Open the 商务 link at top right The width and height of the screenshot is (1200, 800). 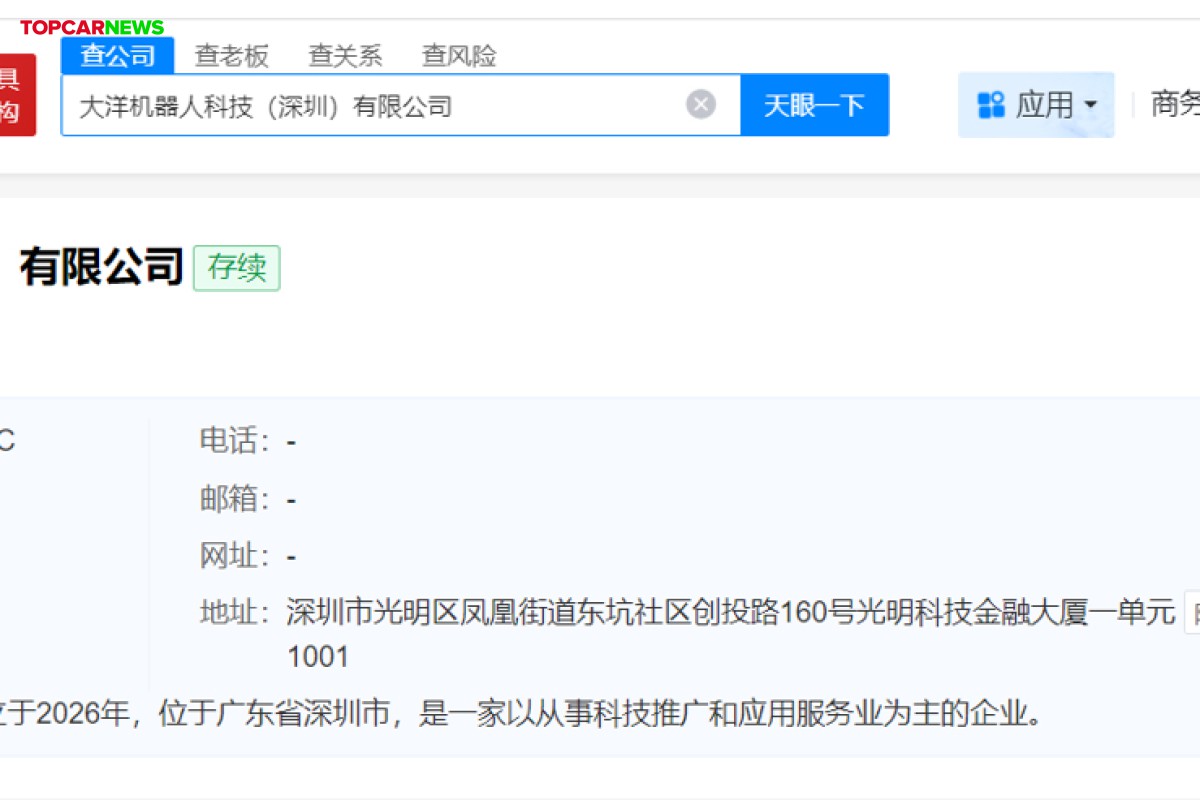pos(1175,104)
